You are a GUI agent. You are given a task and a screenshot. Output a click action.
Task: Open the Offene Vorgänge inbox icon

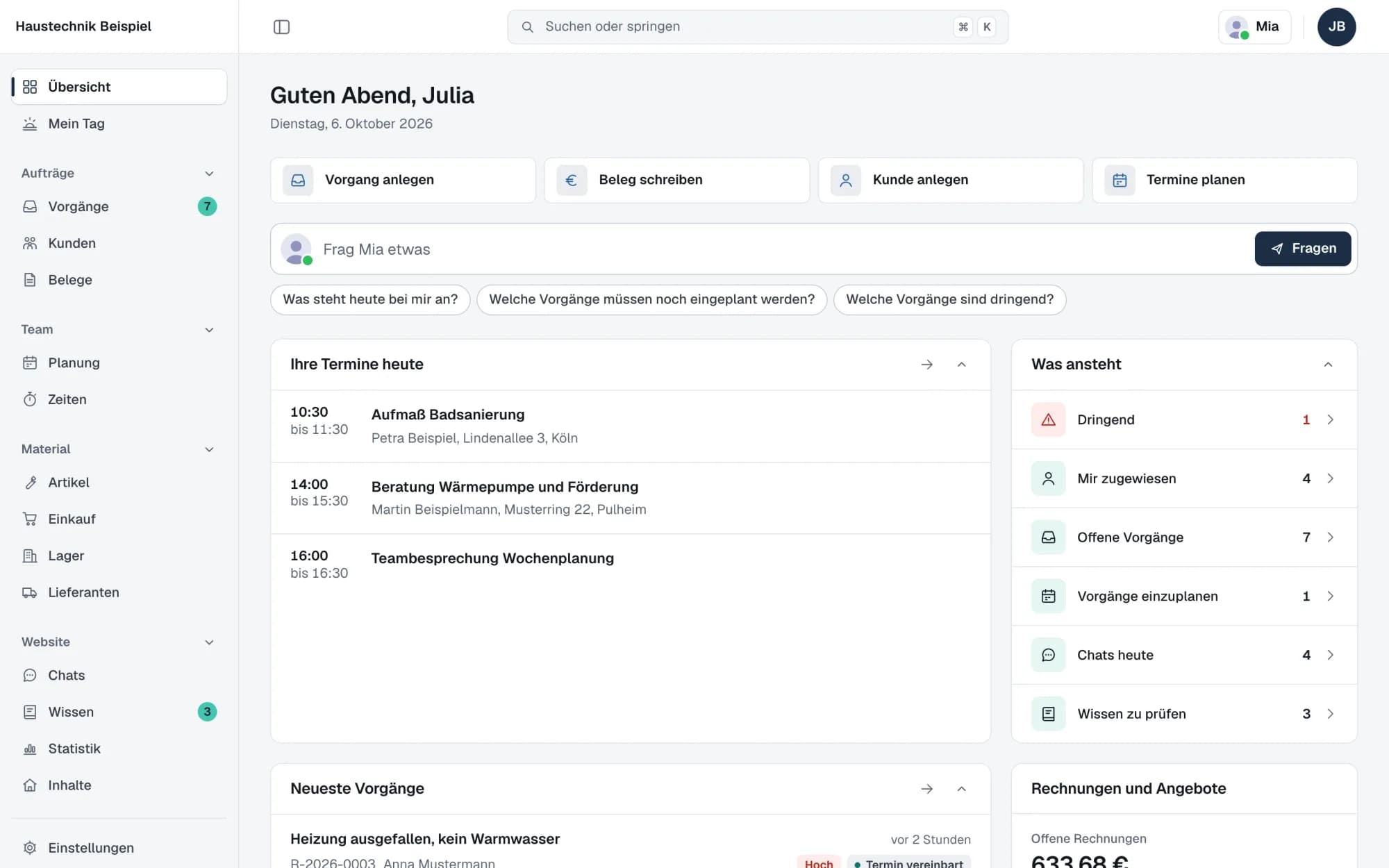pyautogui.click(x=1048, y=537)
